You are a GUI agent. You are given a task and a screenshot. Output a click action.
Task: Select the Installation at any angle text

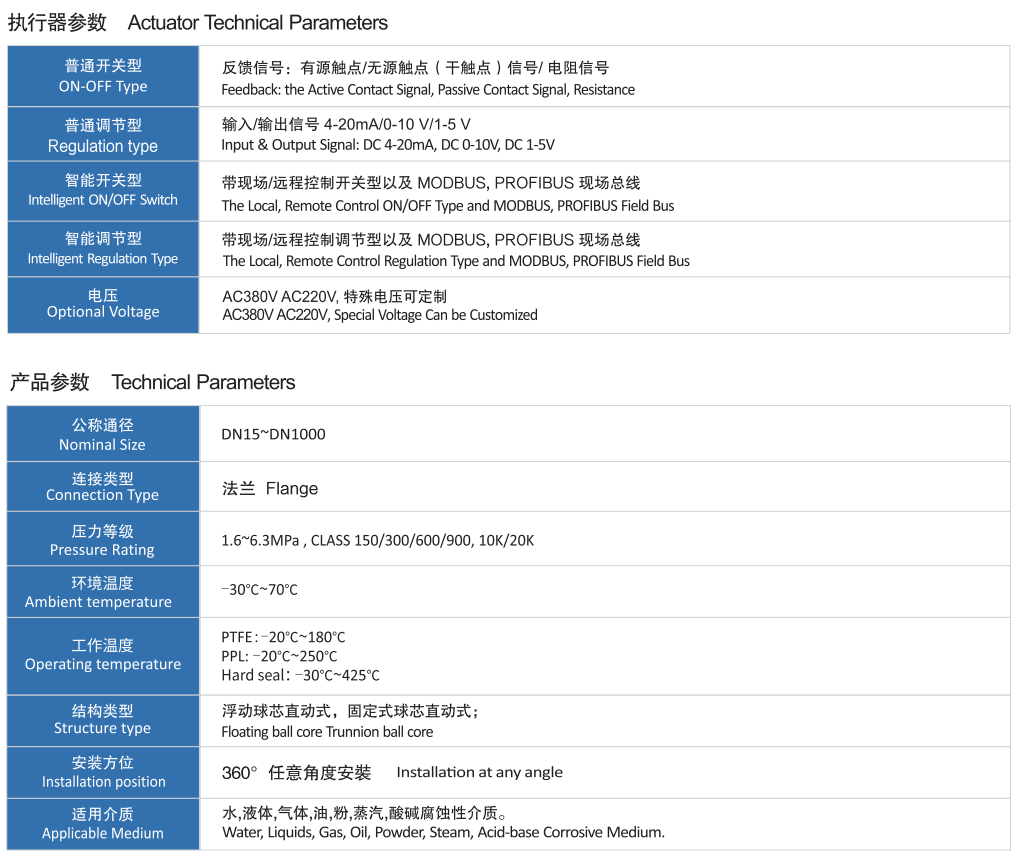[479, 772]
